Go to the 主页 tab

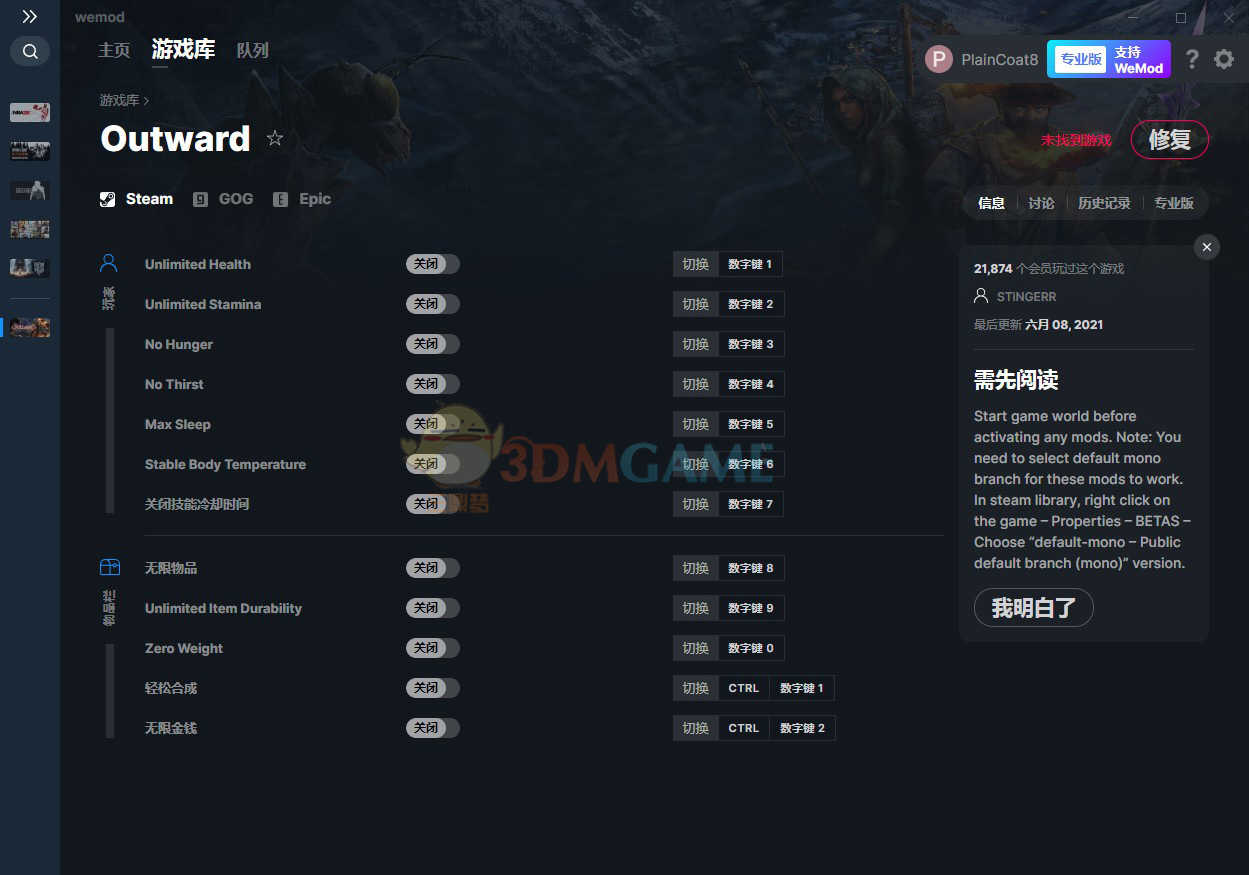[114, 50]
